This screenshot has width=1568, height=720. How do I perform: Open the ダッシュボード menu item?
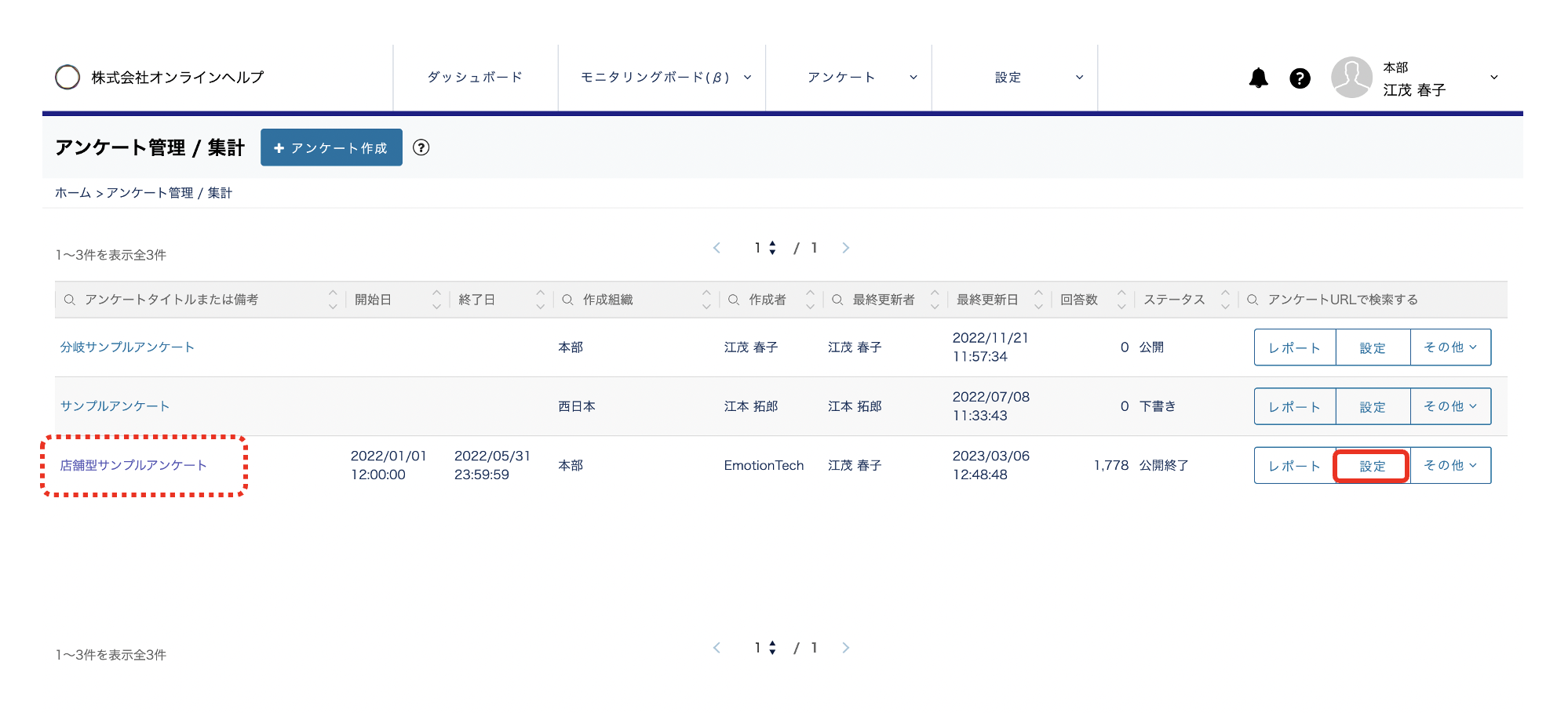475,78
